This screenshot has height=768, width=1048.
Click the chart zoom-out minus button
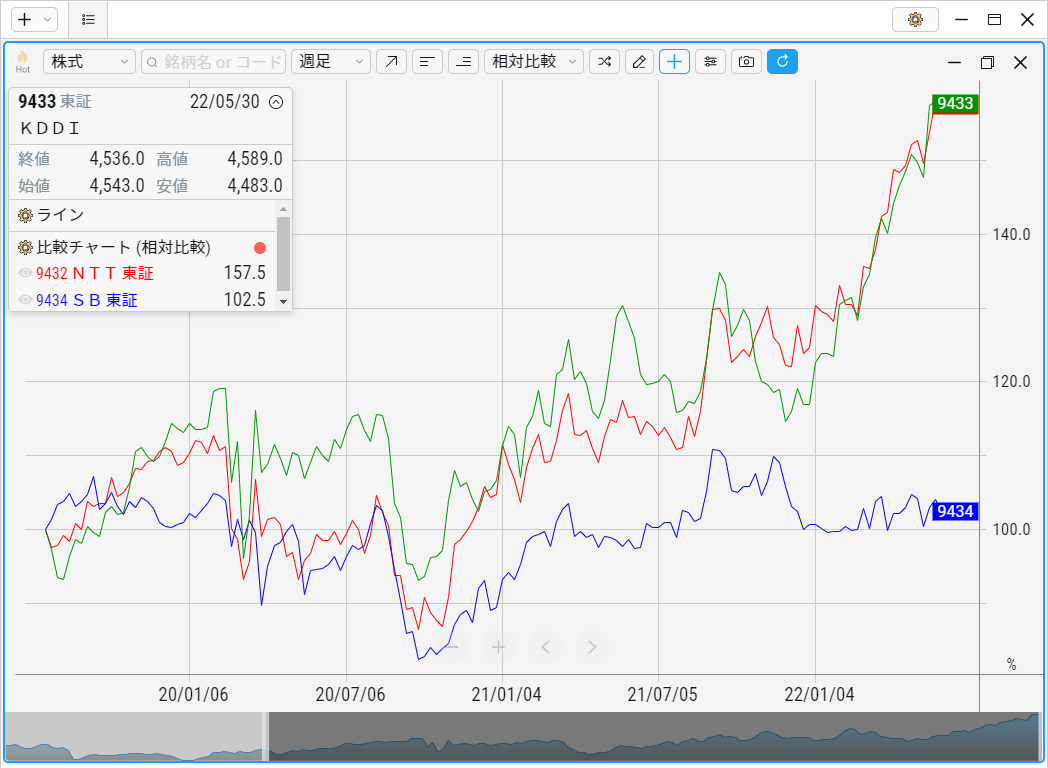pyautogui.click(x=452, y=646)
